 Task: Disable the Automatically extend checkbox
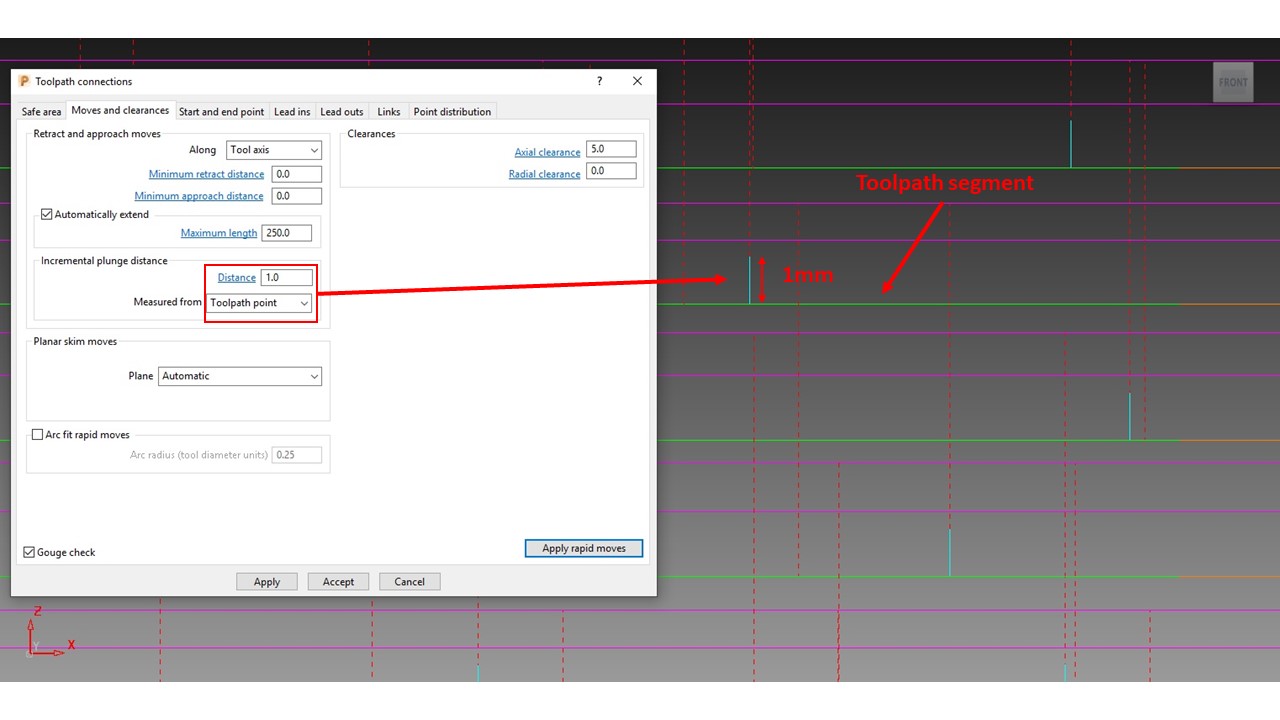point(46,214)
